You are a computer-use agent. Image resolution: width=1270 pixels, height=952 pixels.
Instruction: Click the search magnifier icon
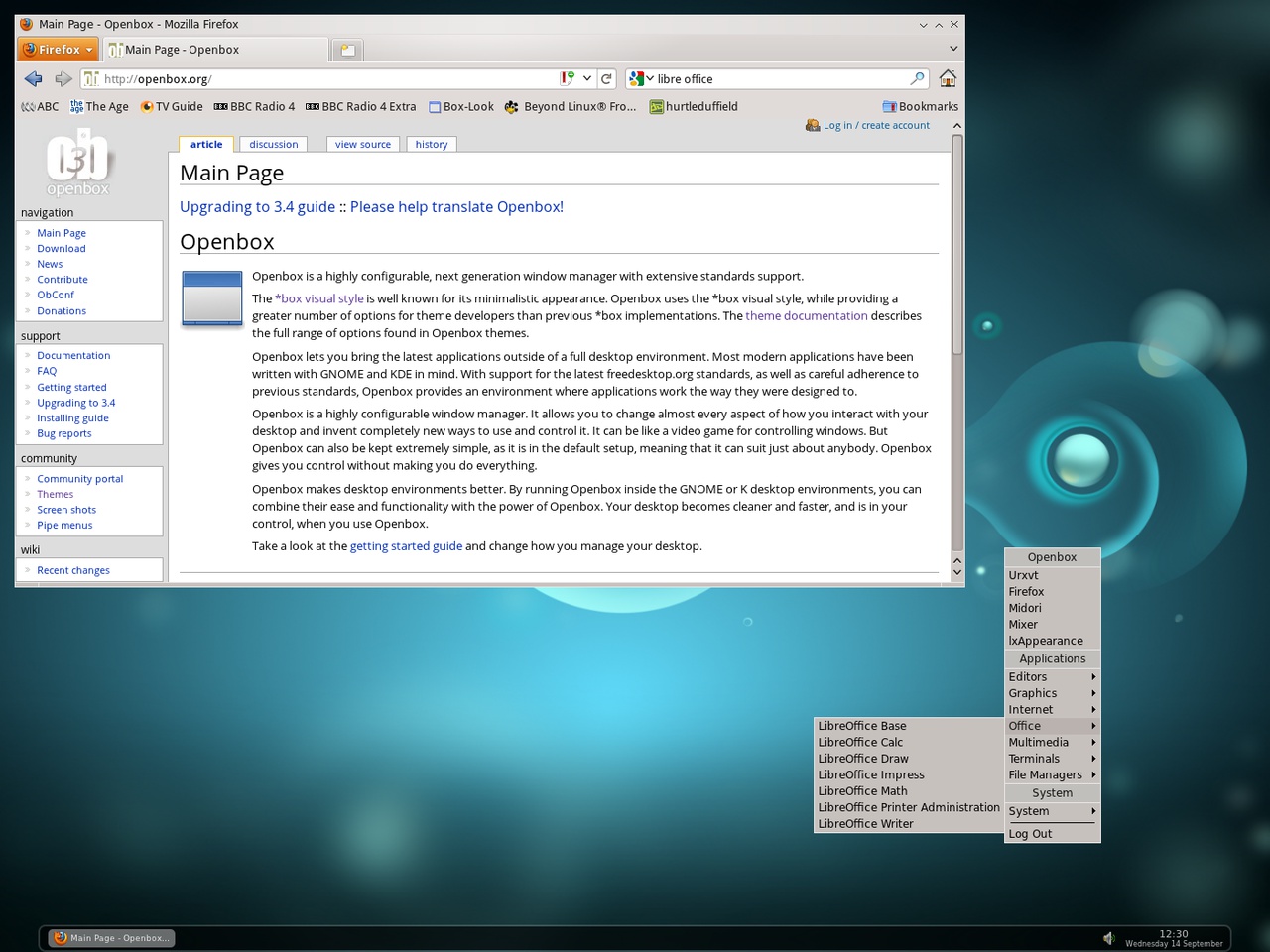point(918,78)
